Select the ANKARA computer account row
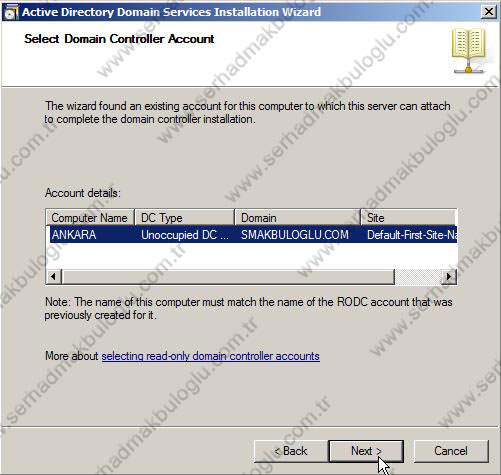501x475 pixels. click(x=252, y=235)
